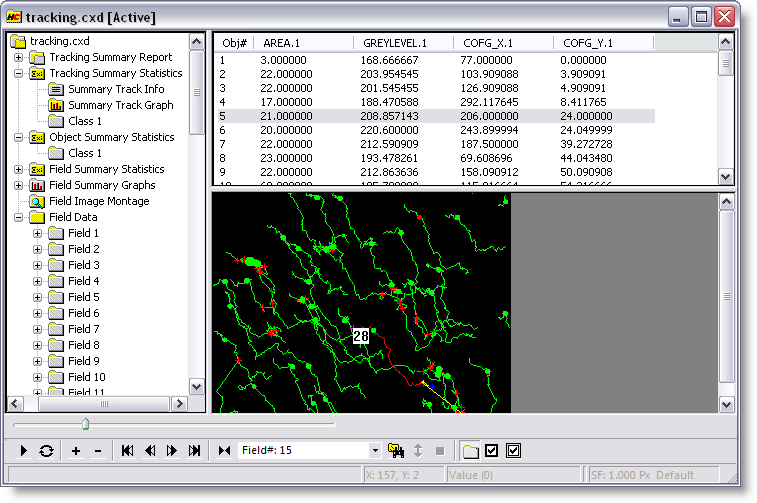The height and width of the screenshot is (503, 757).
Task: Click the yellow folder toolbar icon
Action: tap(470, 451)
